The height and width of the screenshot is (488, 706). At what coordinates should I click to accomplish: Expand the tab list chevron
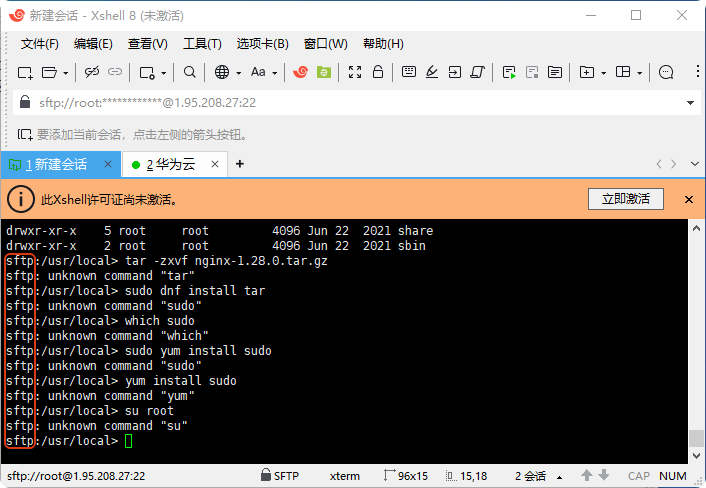[x=695, y=164]
